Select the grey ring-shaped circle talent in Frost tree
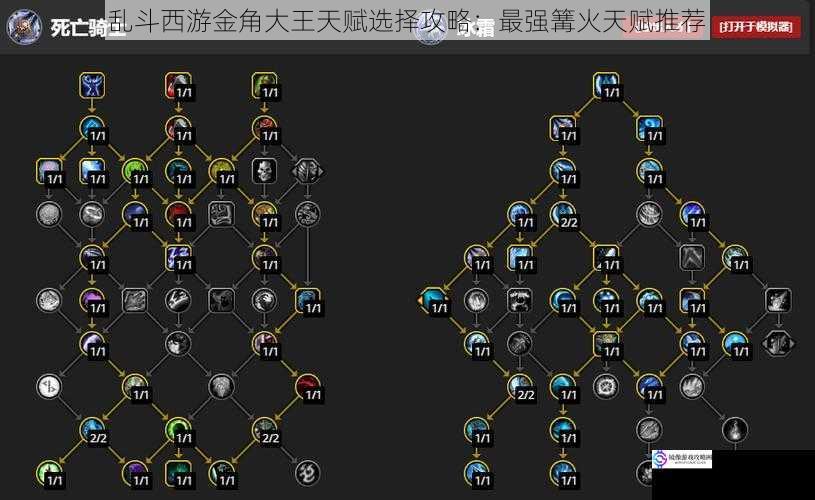 pos(606,387)
